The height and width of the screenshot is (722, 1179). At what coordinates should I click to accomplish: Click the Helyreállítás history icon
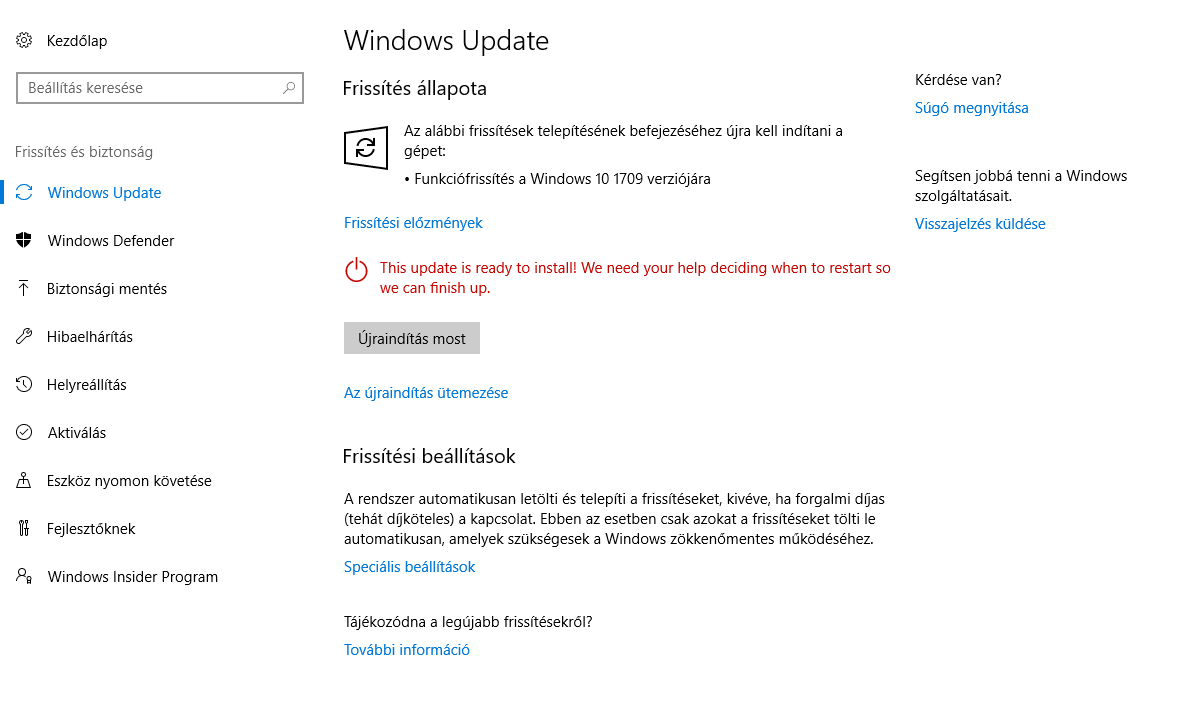pos(24,384)
